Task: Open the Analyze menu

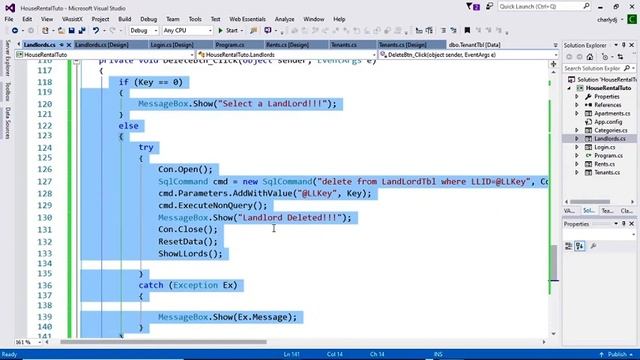Action: [284, 19]
